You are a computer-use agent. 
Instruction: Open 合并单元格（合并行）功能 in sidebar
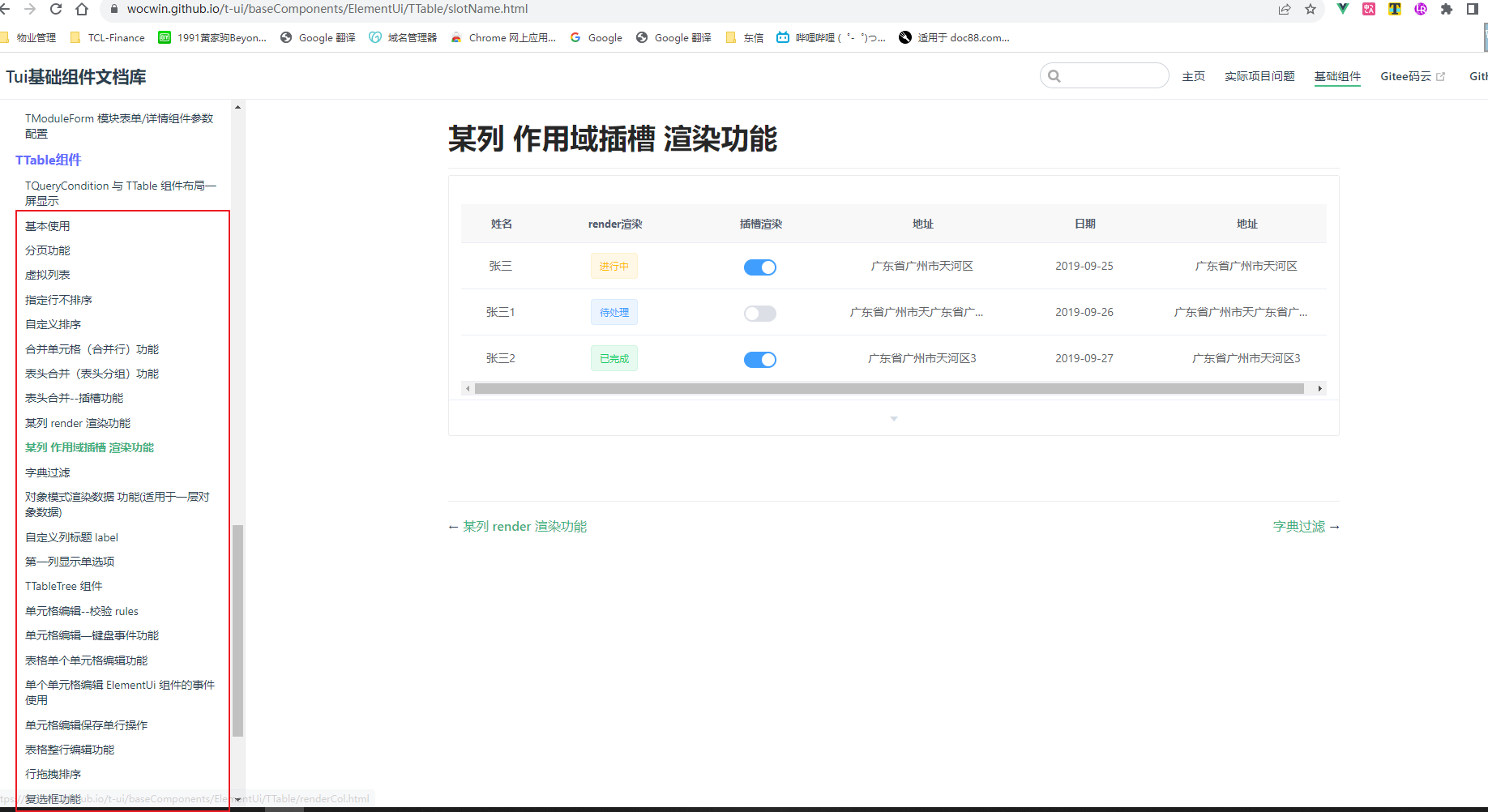[92, 349]
